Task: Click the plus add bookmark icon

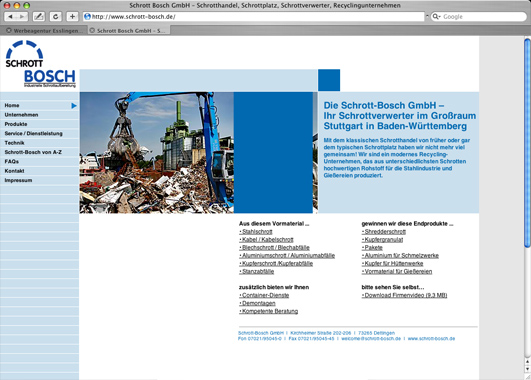Action: pos(72,16)
